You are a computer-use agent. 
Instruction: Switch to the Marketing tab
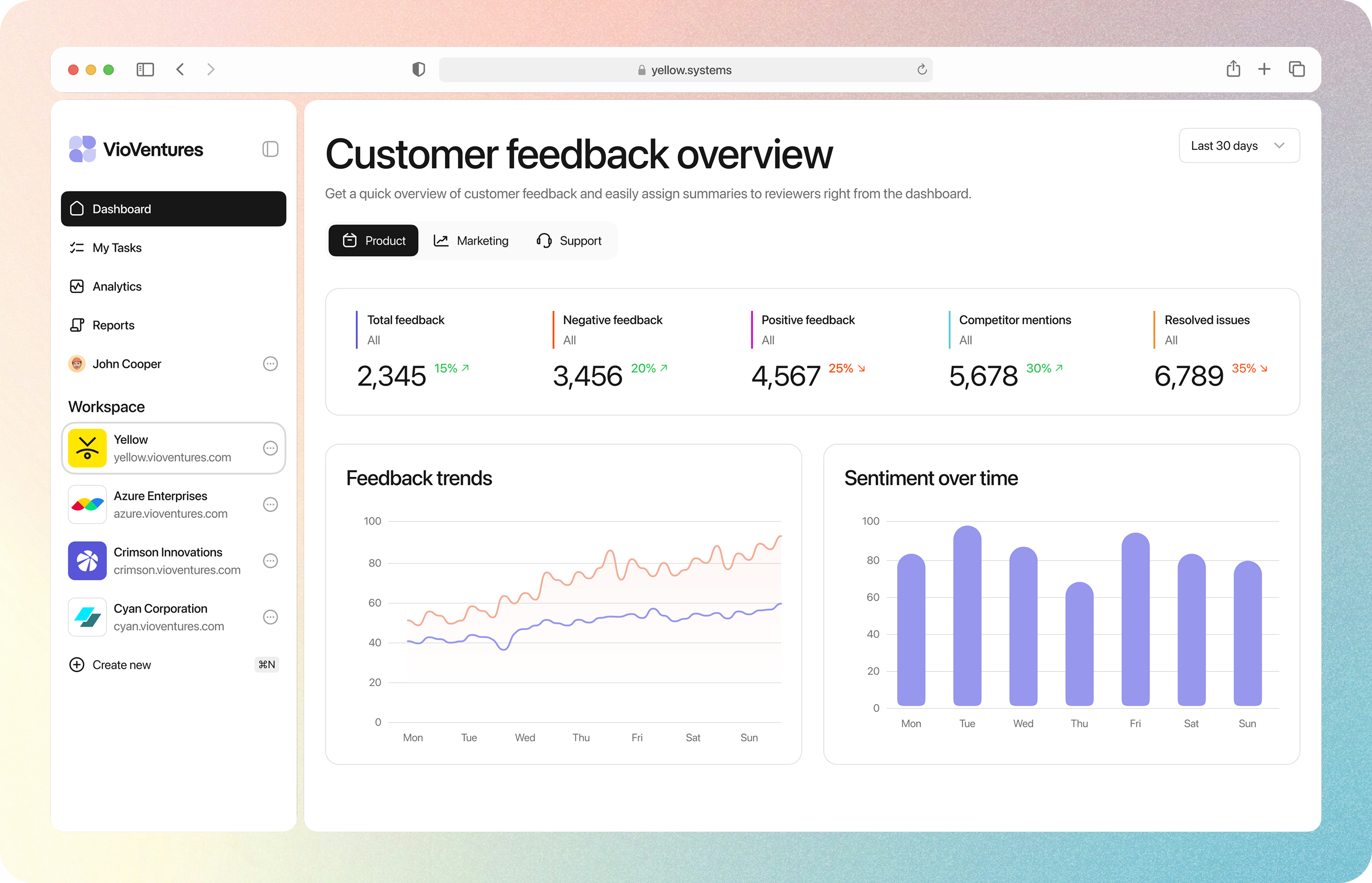471,240
